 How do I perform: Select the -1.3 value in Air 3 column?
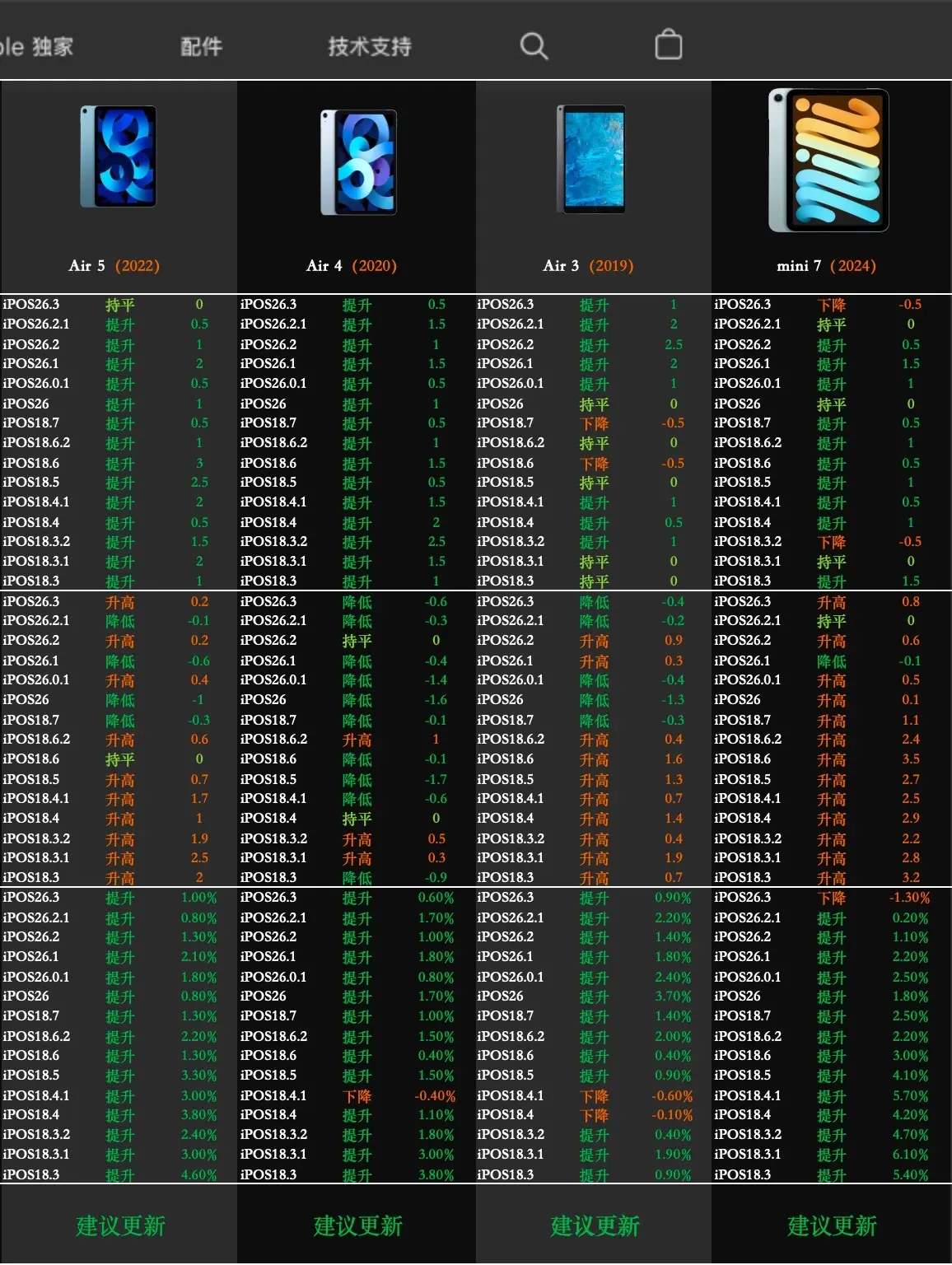pos(674,699)
